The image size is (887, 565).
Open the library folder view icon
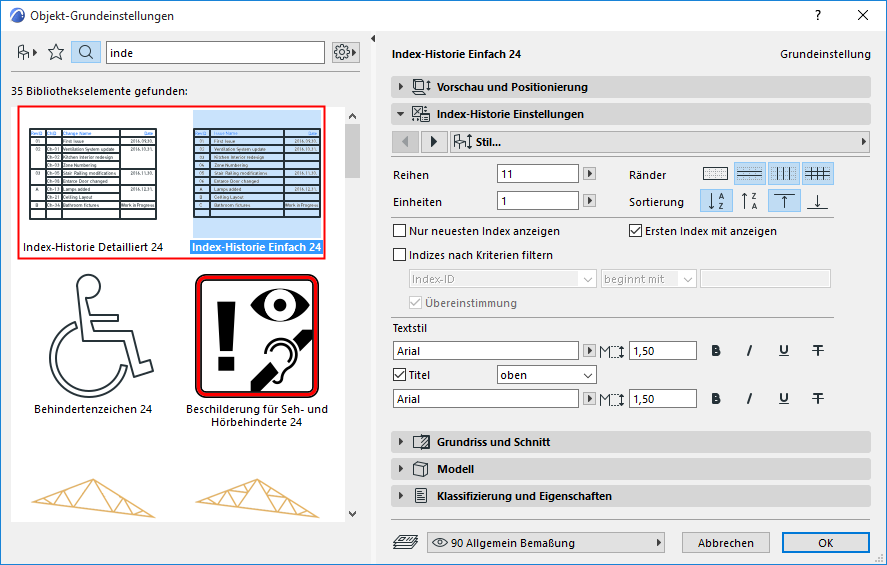[x=27, y=53]
